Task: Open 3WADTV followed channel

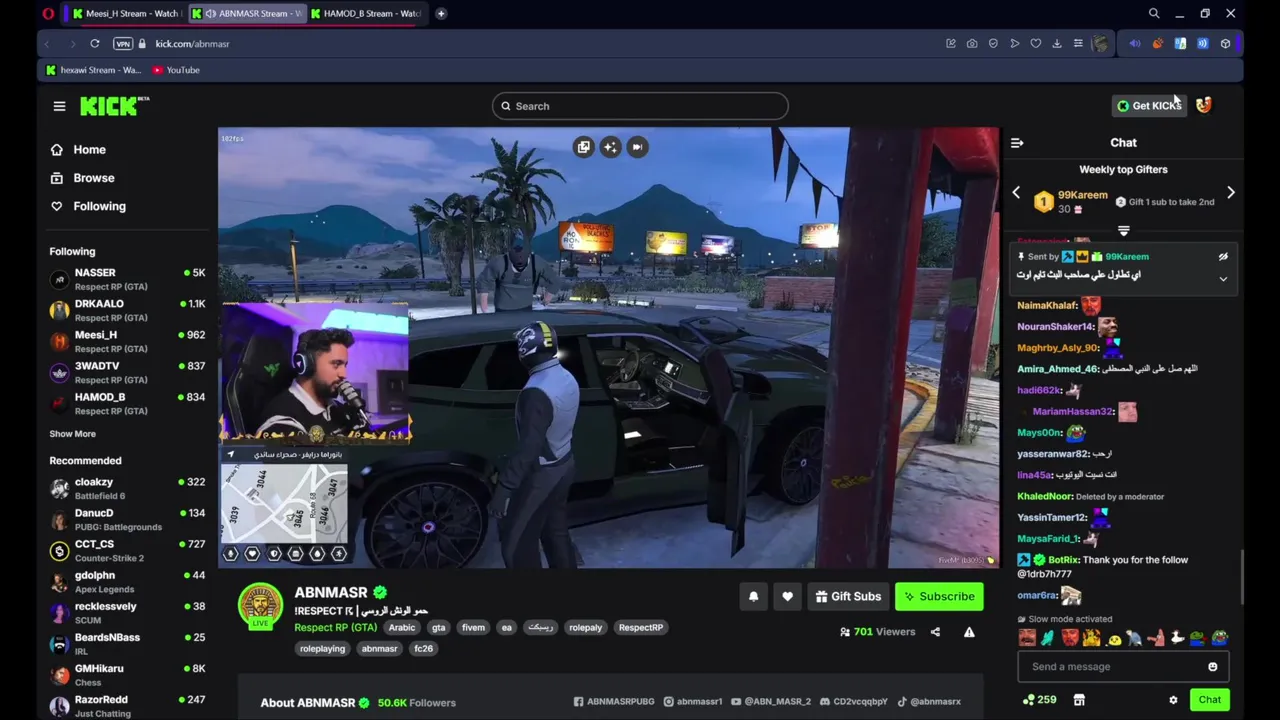Action: tap(127, 372)
